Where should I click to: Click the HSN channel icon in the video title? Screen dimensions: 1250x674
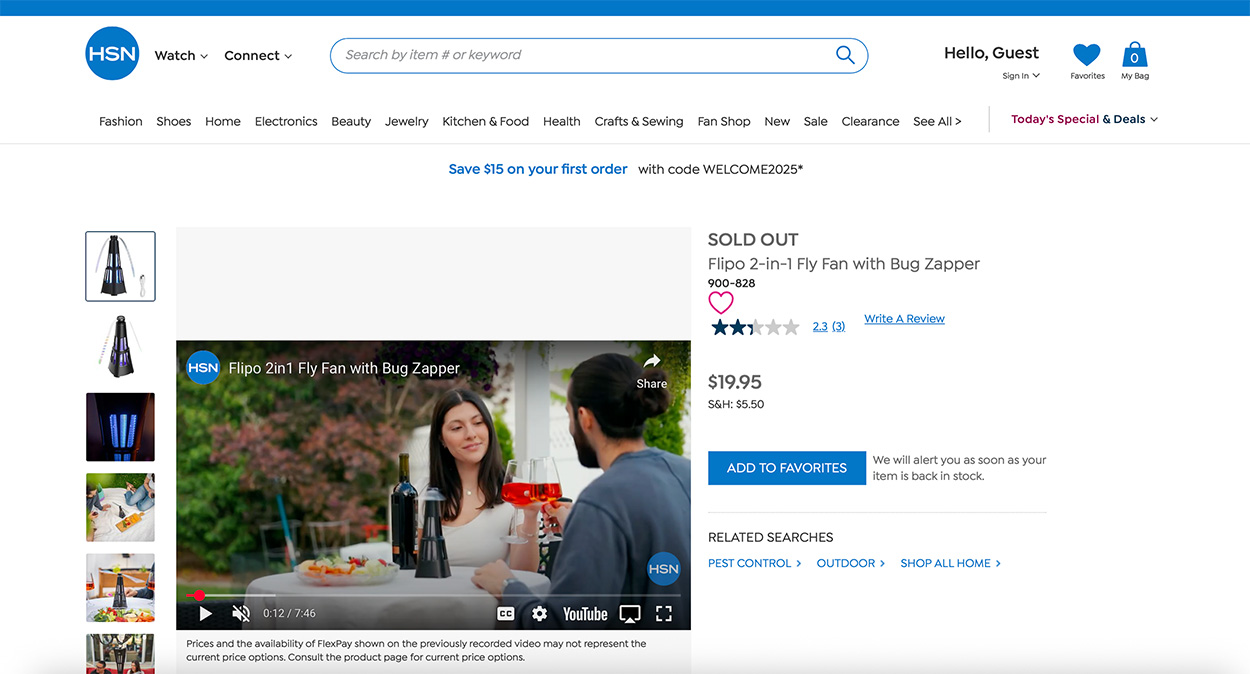pos(203,368)
